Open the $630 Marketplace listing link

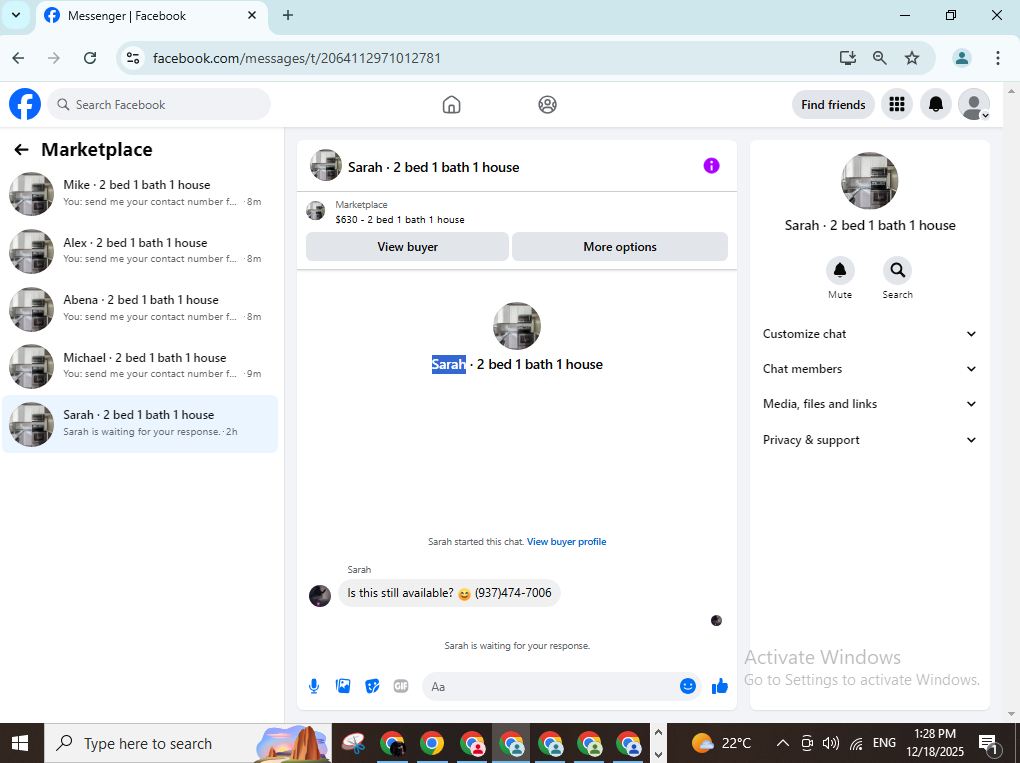click(x=399, y=220)
